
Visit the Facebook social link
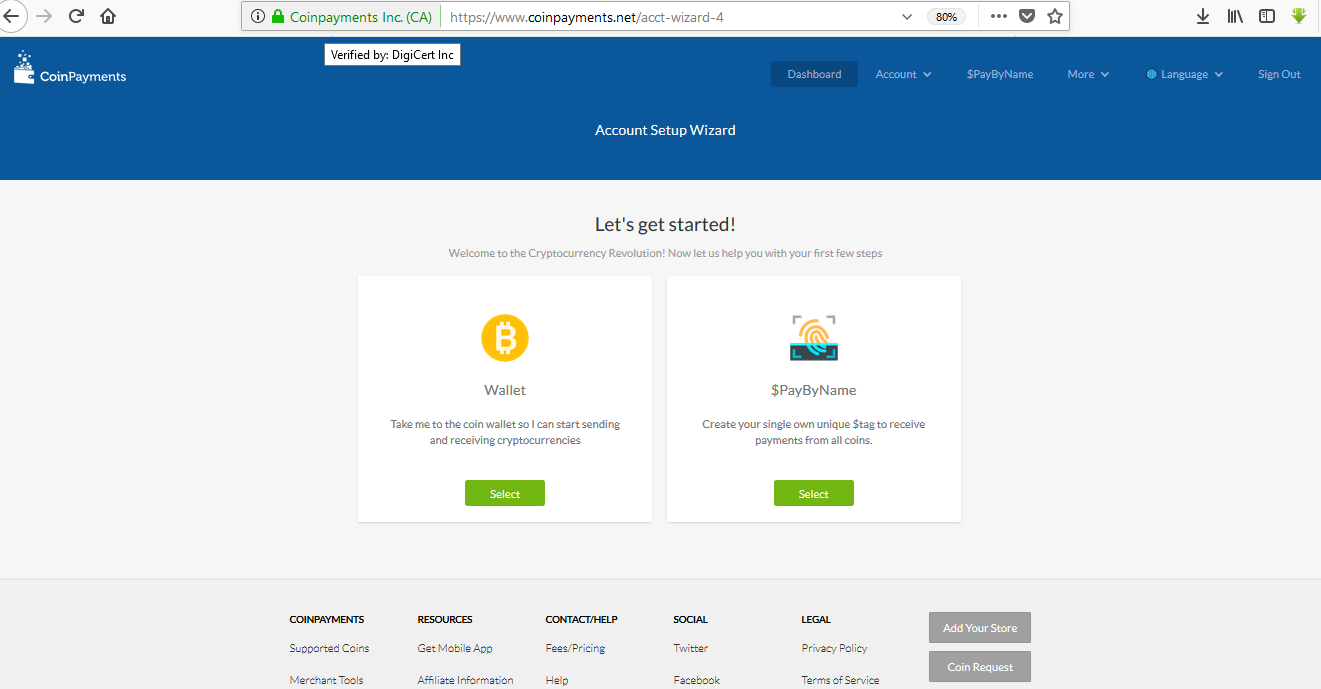tap(696, 680)
